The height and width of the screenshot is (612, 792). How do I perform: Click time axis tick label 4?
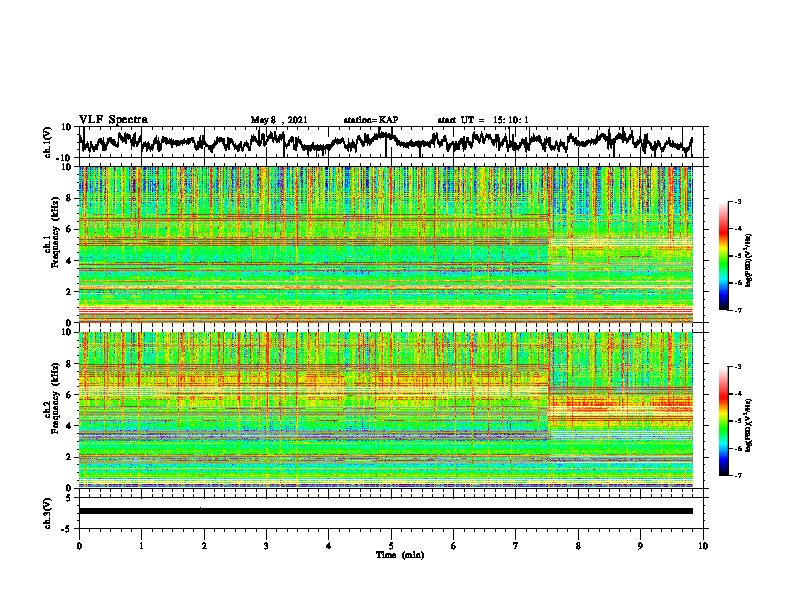click(x=329, y=546)
